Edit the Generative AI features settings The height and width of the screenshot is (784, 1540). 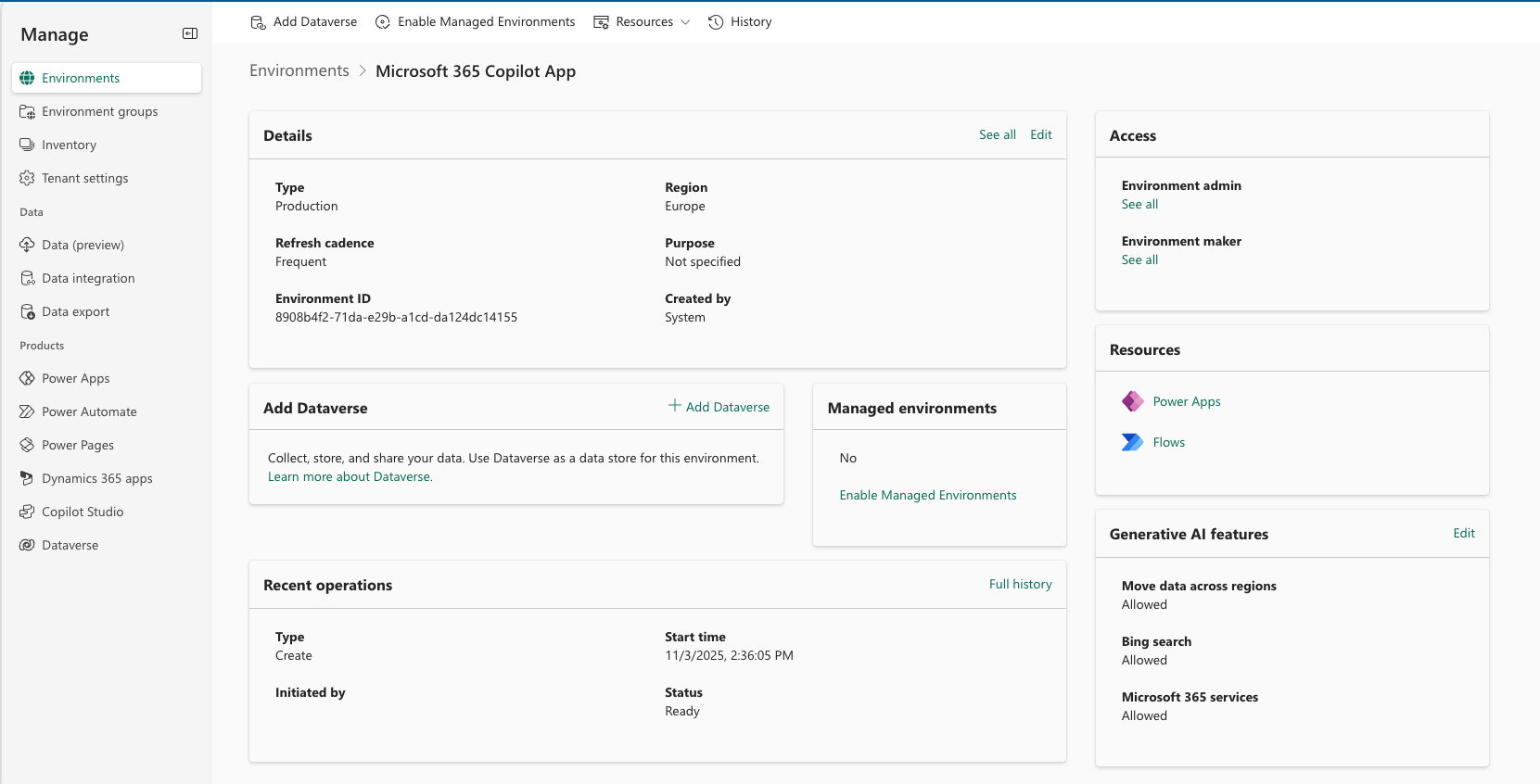(1463, 533)
